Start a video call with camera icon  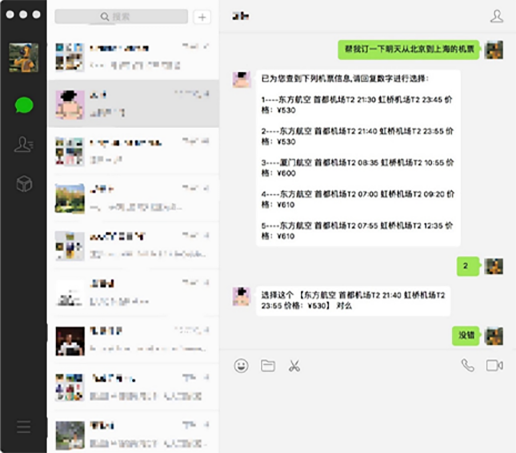(x=494, y=365)
